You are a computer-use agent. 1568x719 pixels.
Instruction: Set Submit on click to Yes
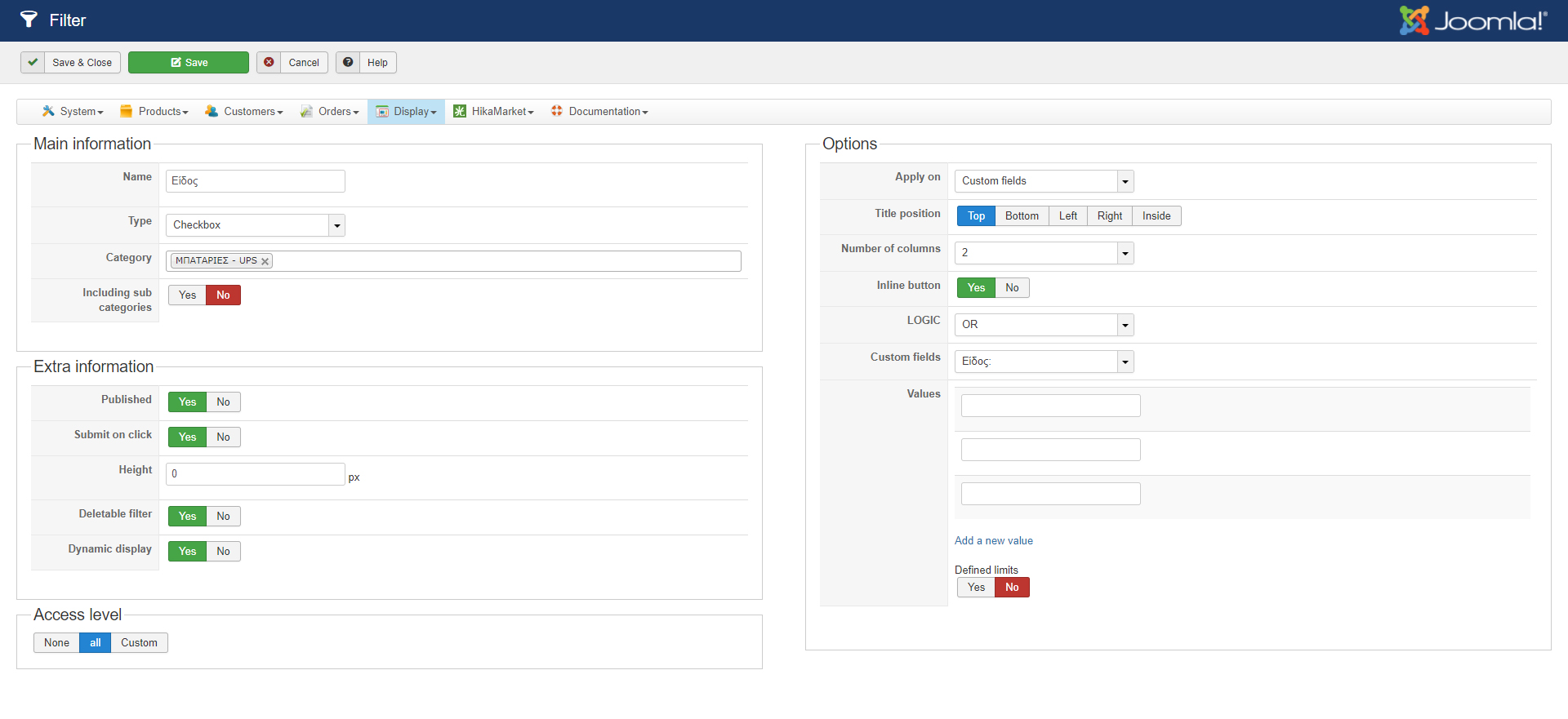[187, 437]
